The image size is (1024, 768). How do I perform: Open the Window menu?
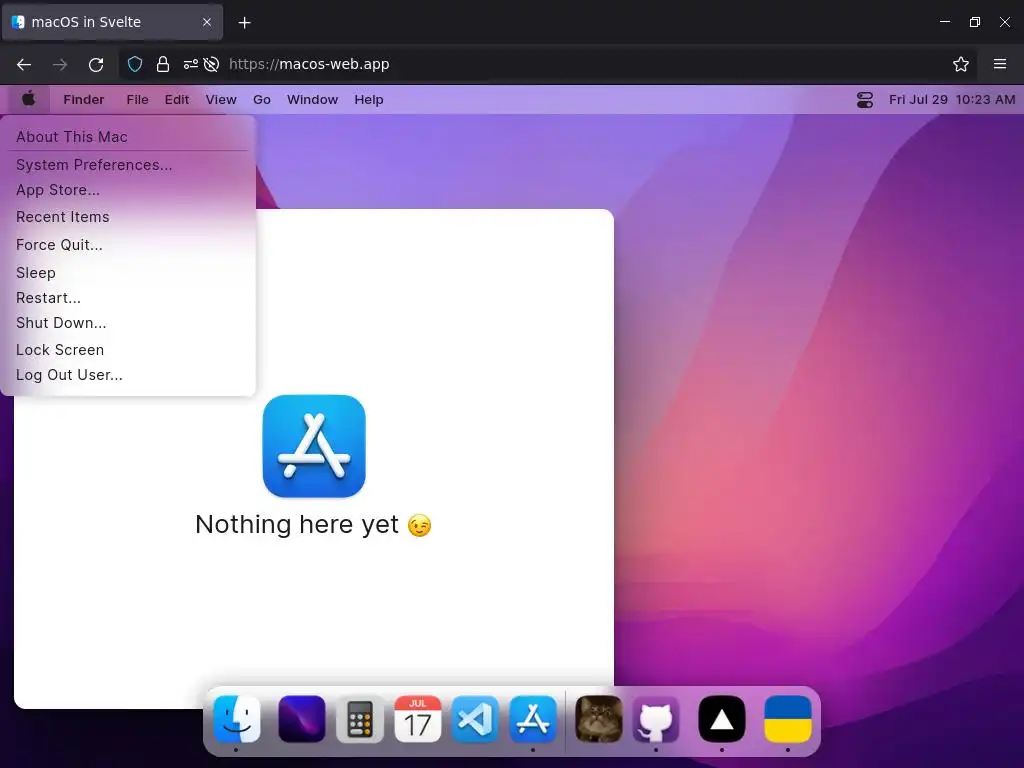pyautogui.click(x=313, y=99)
